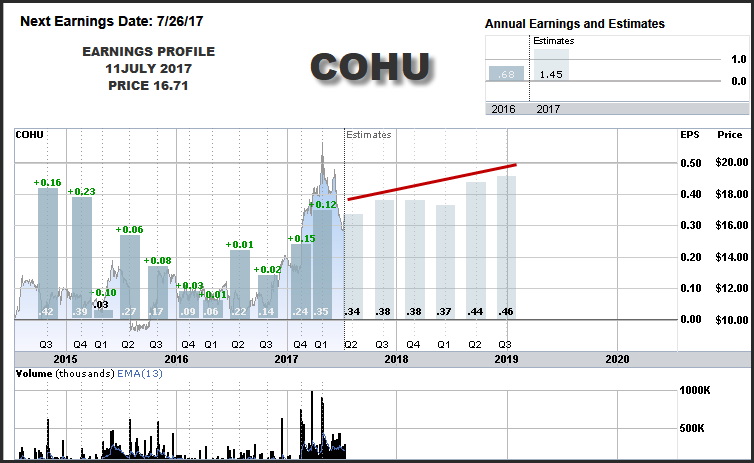Click the .42 EPS bar value
The height and width of the screenshot is (463, 754).
(47, 312)
